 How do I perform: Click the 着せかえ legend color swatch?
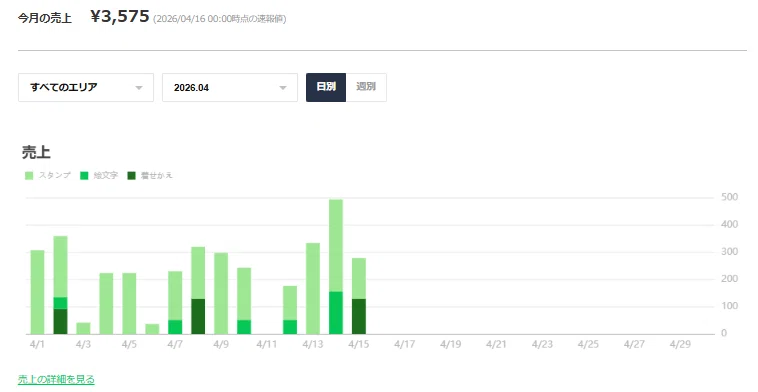(131, 175)
